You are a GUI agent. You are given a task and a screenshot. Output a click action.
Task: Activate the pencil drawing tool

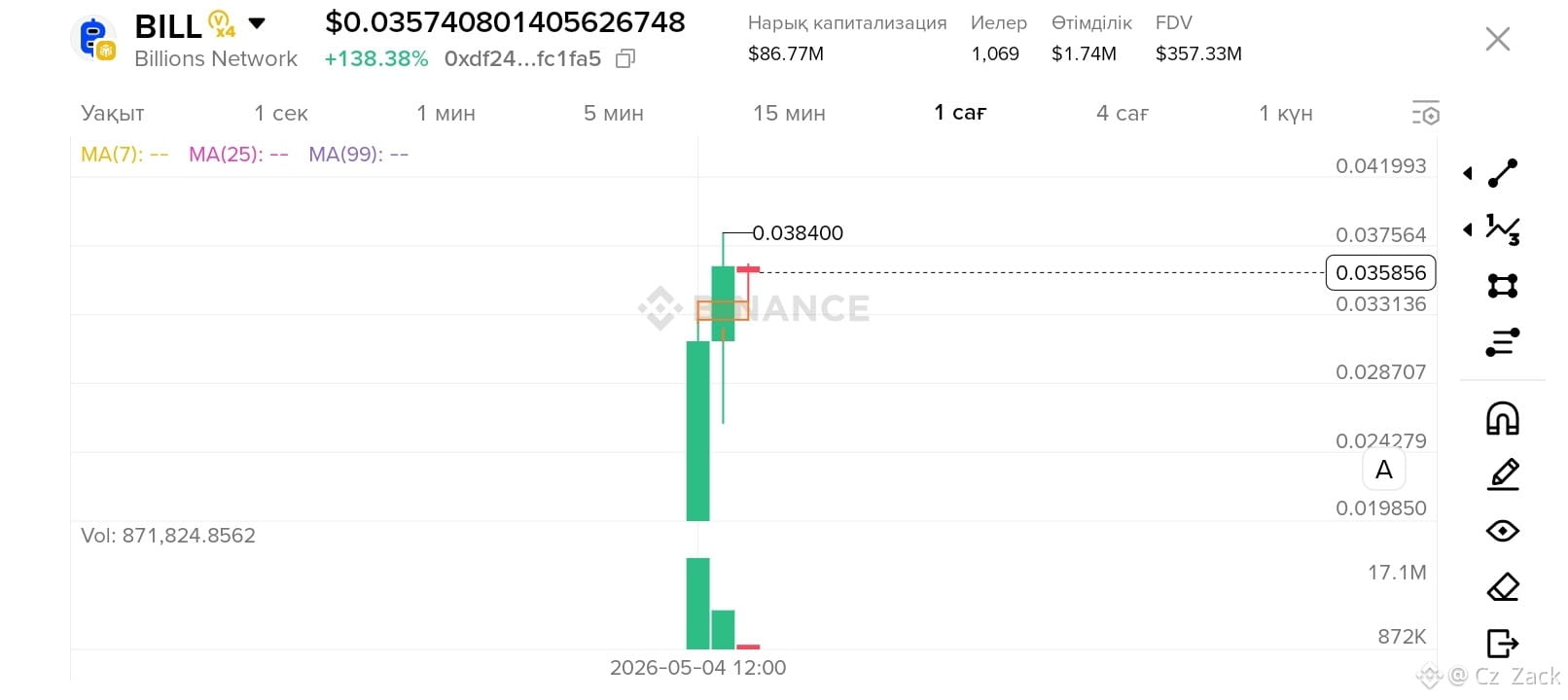(x=1503, y=474)
